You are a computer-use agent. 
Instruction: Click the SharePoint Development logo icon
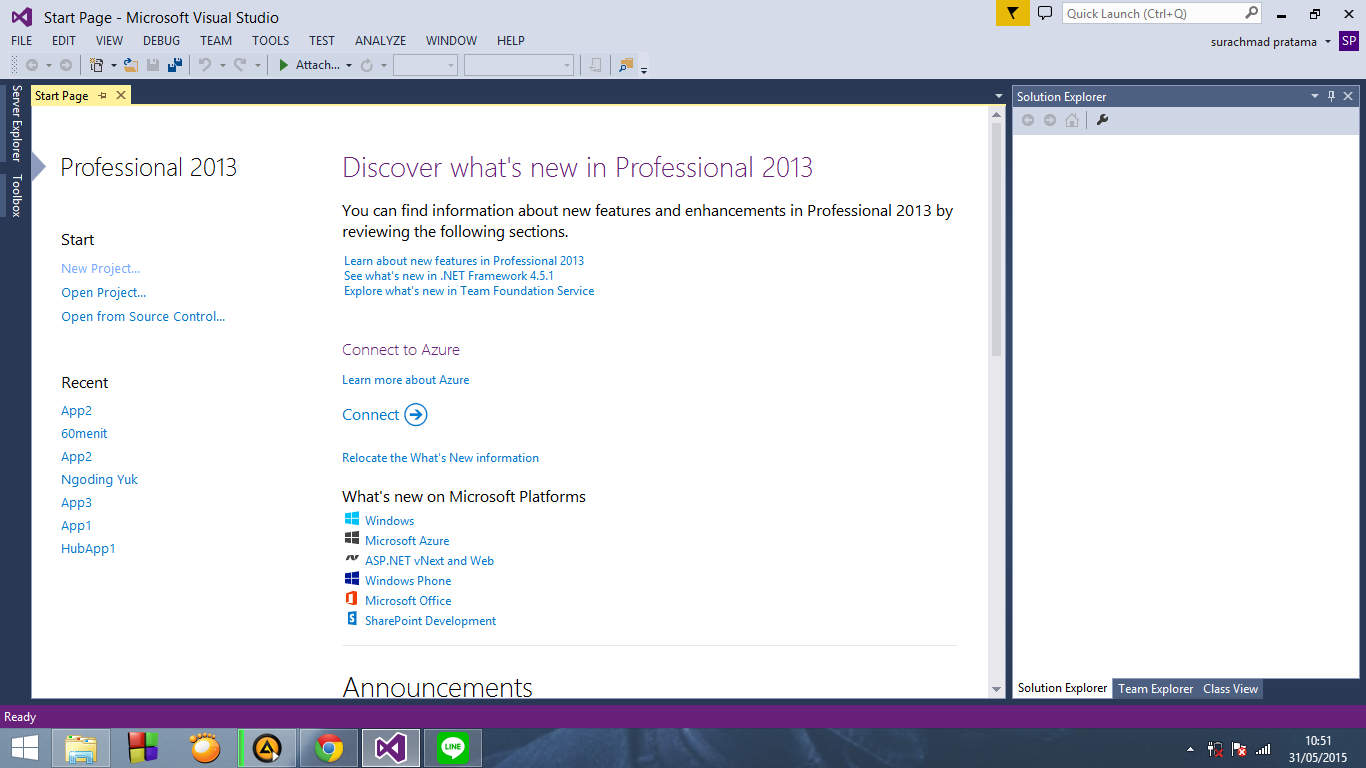352,620
